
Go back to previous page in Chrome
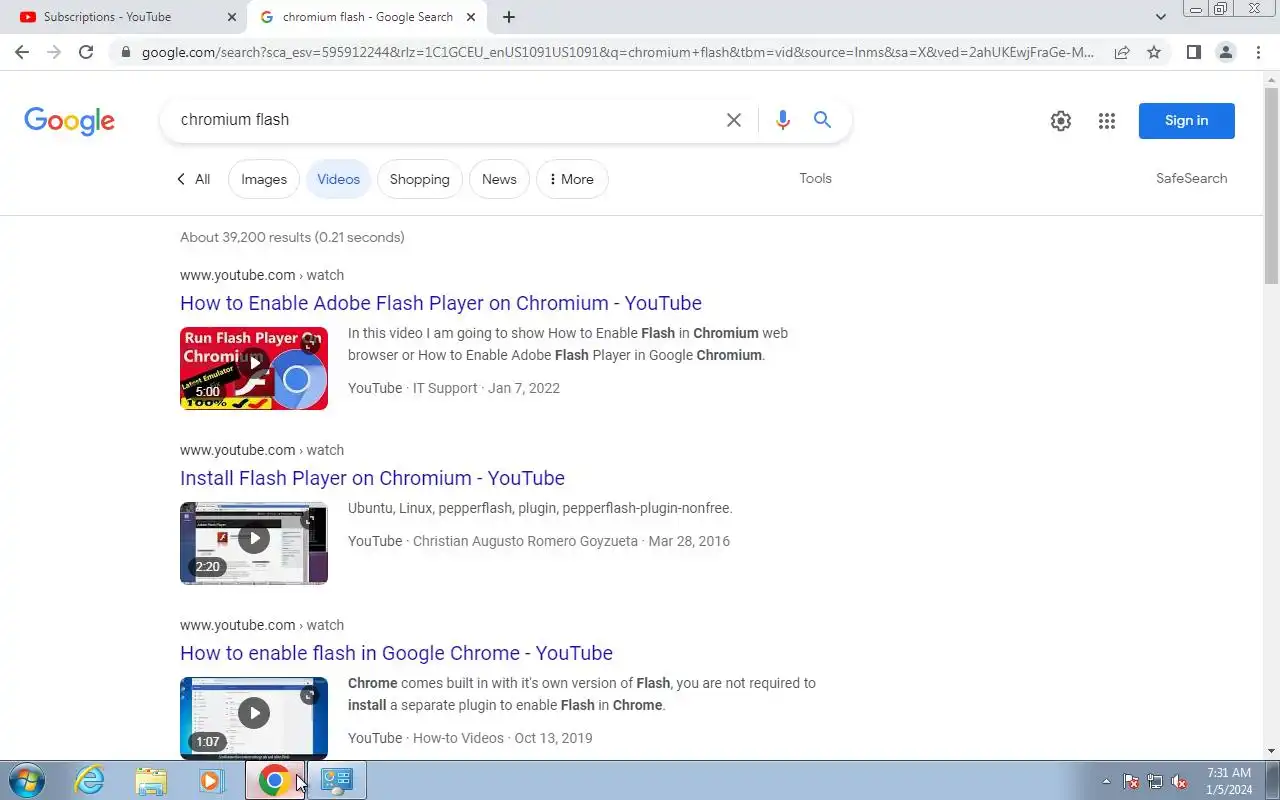pyautogui.click(x=22, y=52)
